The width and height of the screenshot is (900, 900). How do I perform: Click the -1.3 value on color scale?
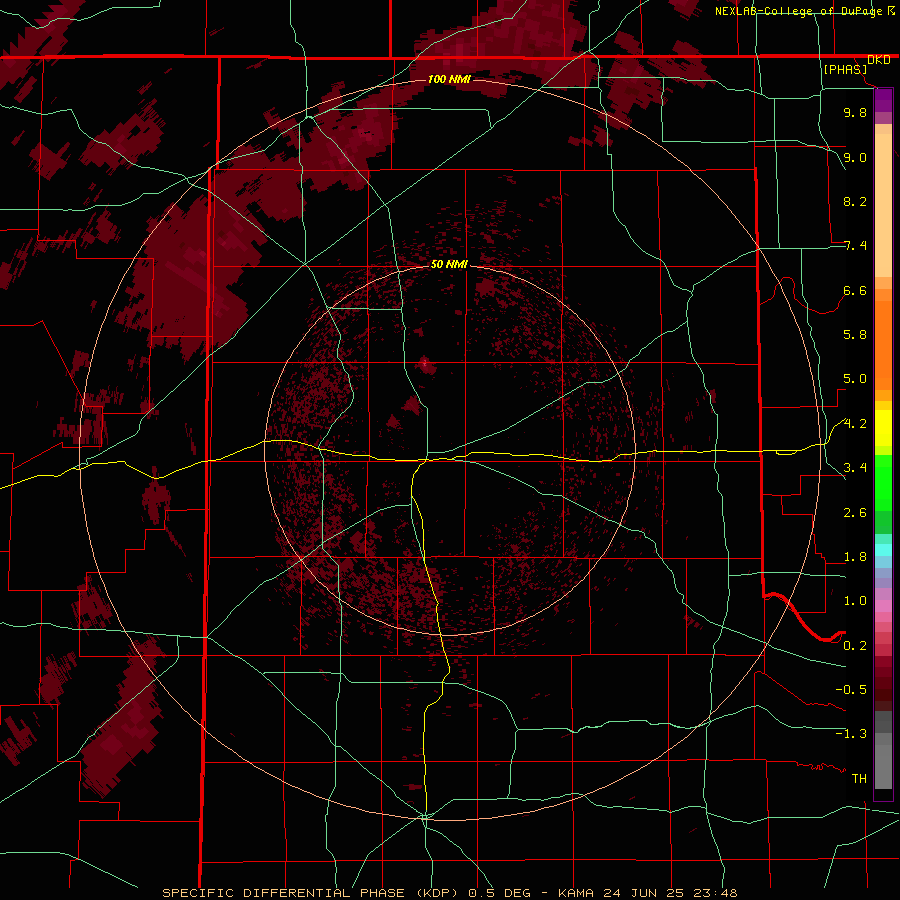click(x=851, y=734)
